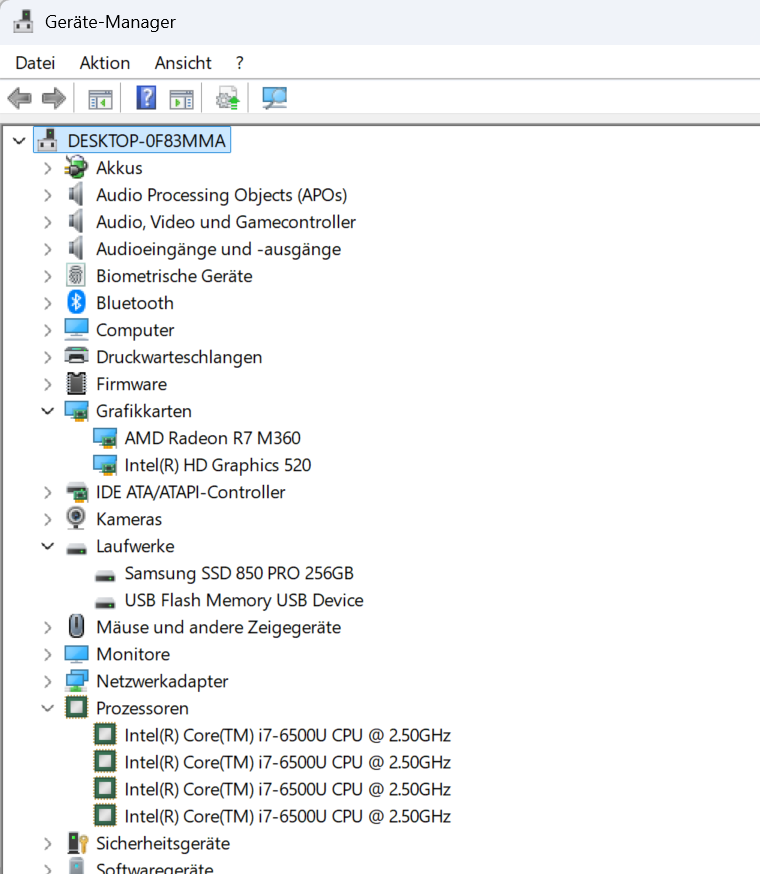Collapse the Laufwerke category
760x874 pixels.
tap(48, 546)
